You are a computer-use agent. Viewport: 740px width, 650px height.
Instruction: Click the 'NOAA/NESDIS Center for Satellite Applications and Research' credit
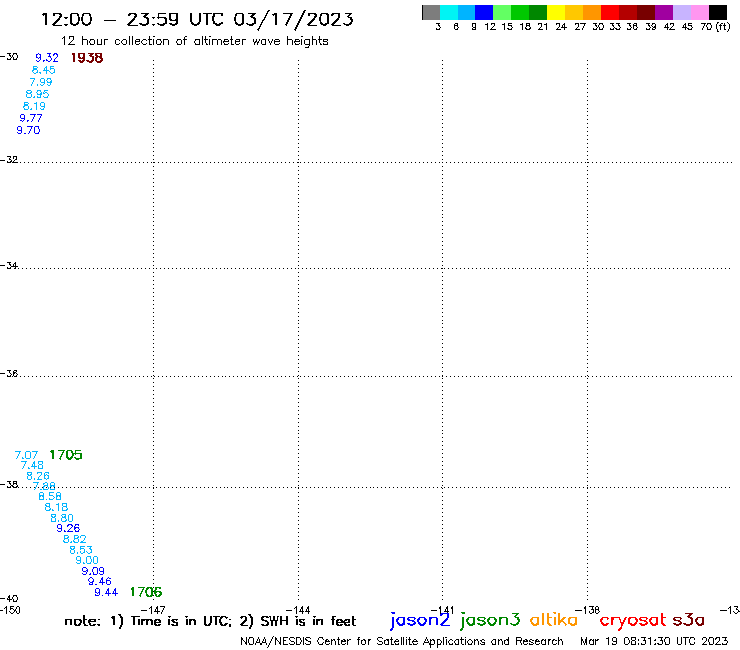(402, 642)
